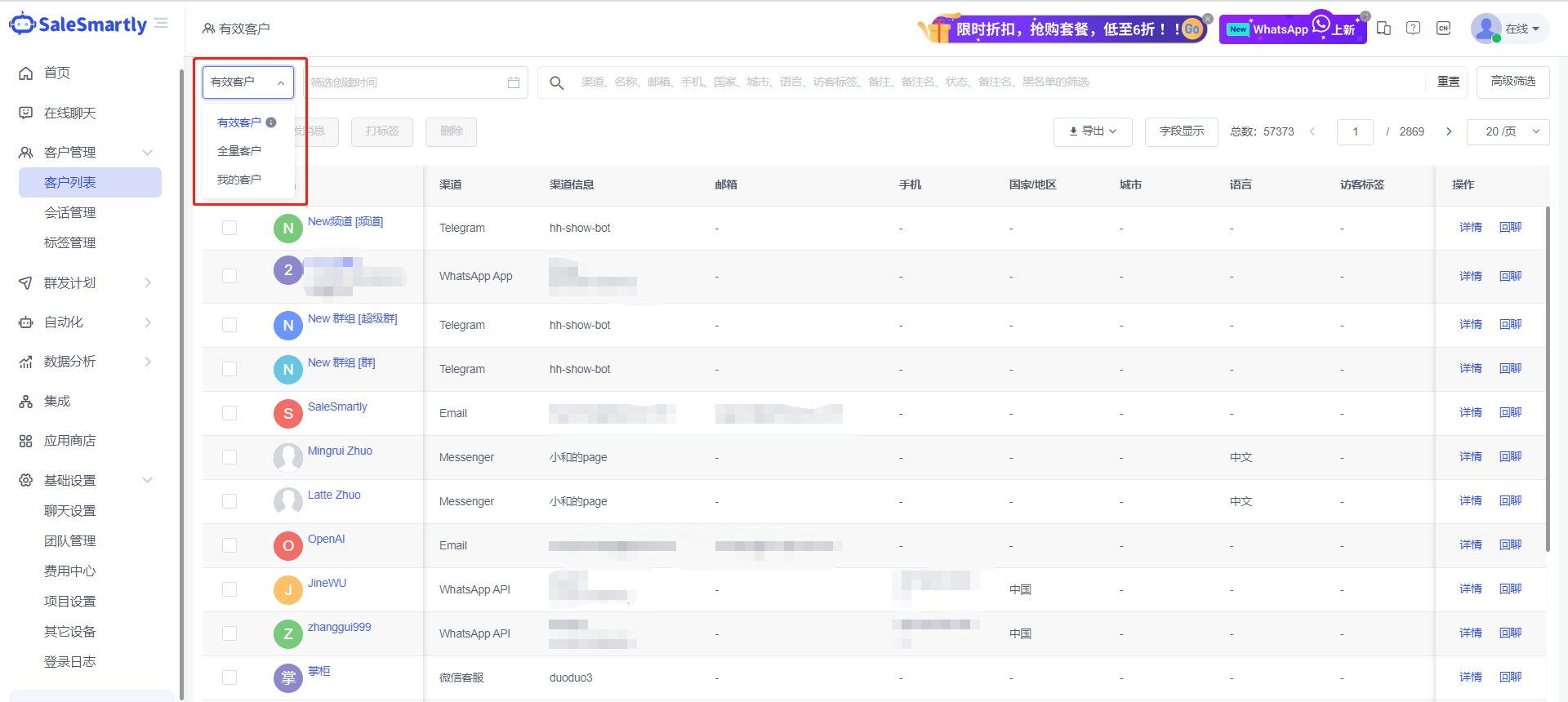Collapse the 客户管理 section
Image resolution: width=1568 pixels, height=702 pixels.
[148, 153]
